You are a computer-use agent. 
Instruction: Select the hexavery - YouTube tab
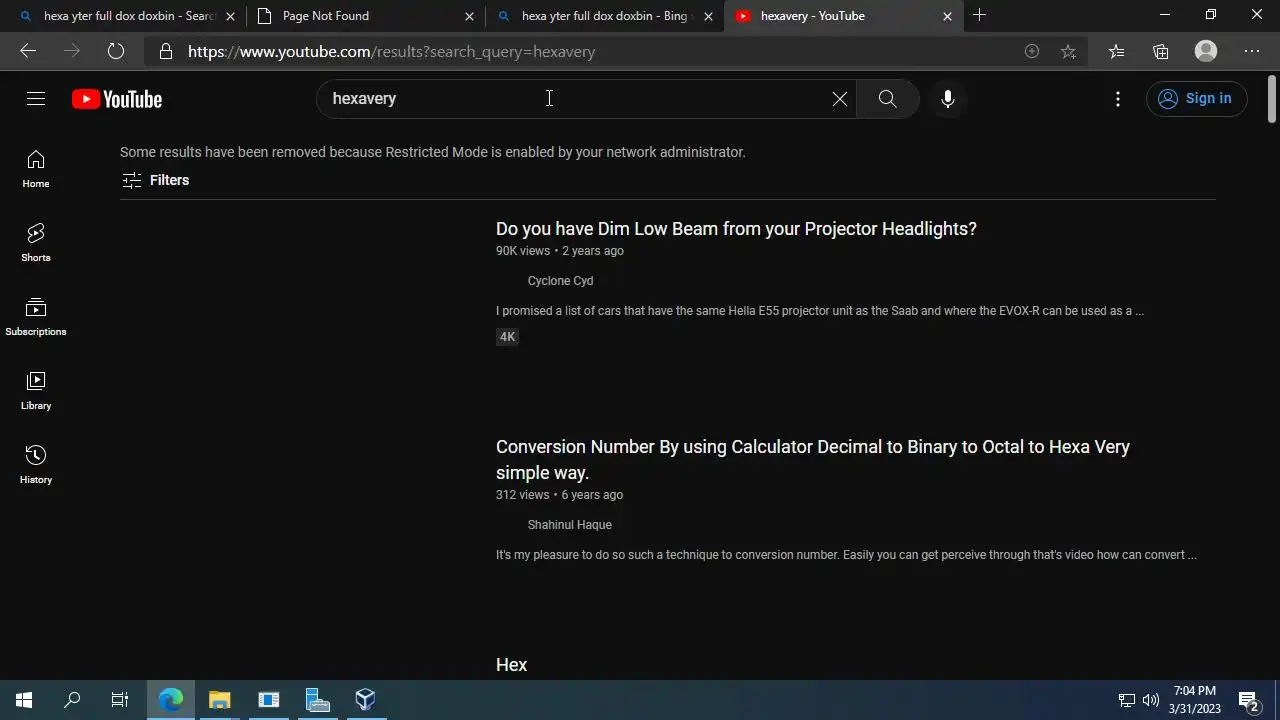point(844,16)
